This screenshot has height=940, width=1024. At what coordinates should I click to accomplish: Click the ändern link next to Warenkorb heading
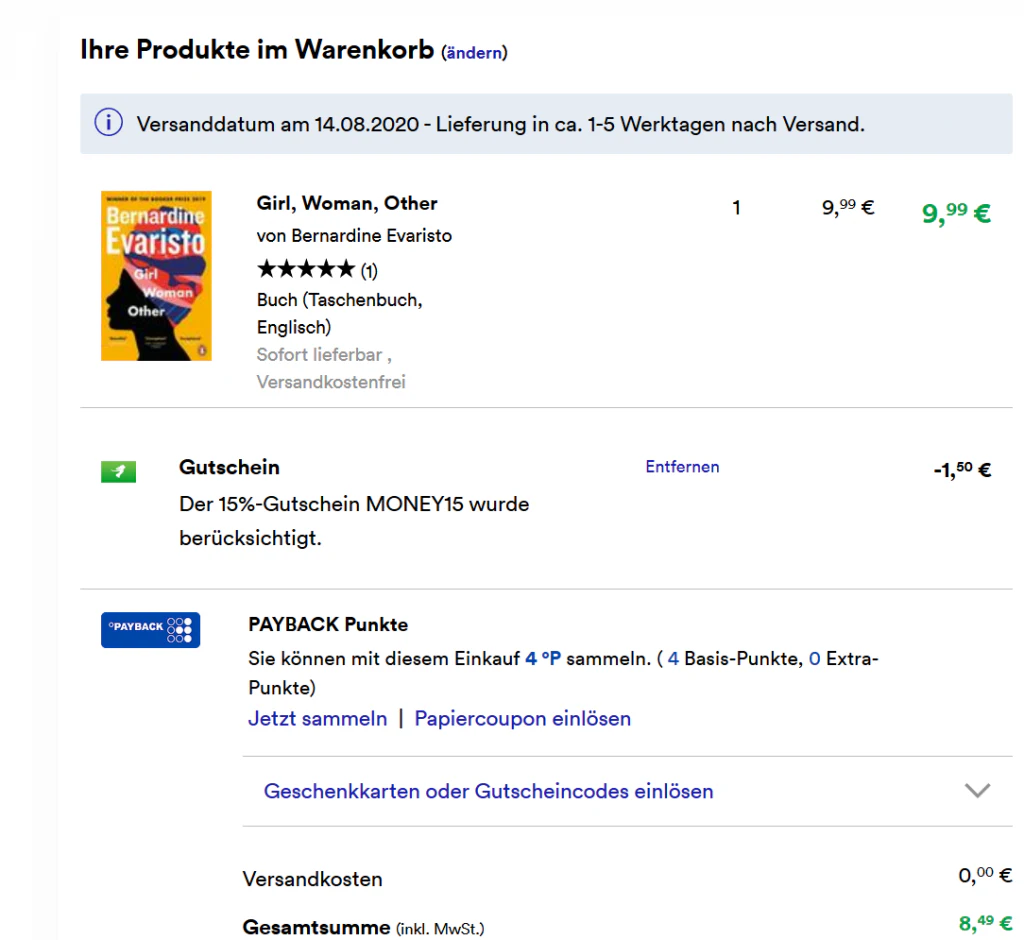[474, 53]
